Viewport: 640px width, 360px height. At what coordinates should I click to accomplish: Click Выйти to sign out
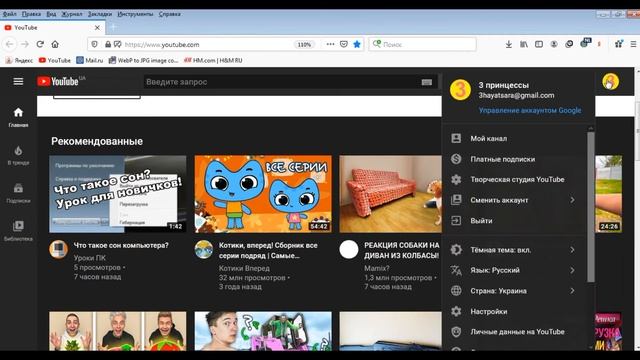click(x=514, y=221)
